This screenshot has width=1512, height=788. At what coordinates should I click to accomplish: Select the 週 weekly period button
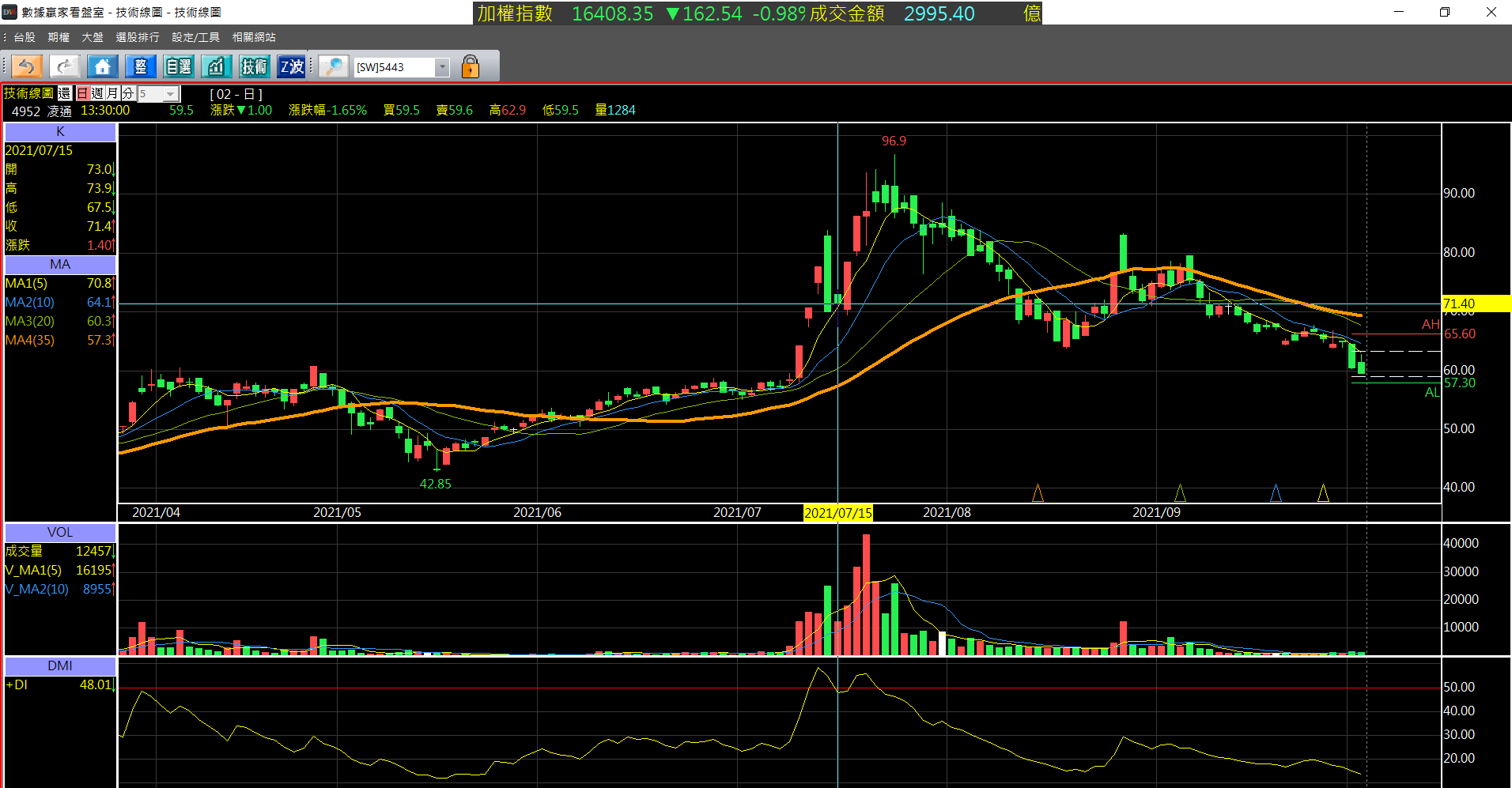pos(97,93)
